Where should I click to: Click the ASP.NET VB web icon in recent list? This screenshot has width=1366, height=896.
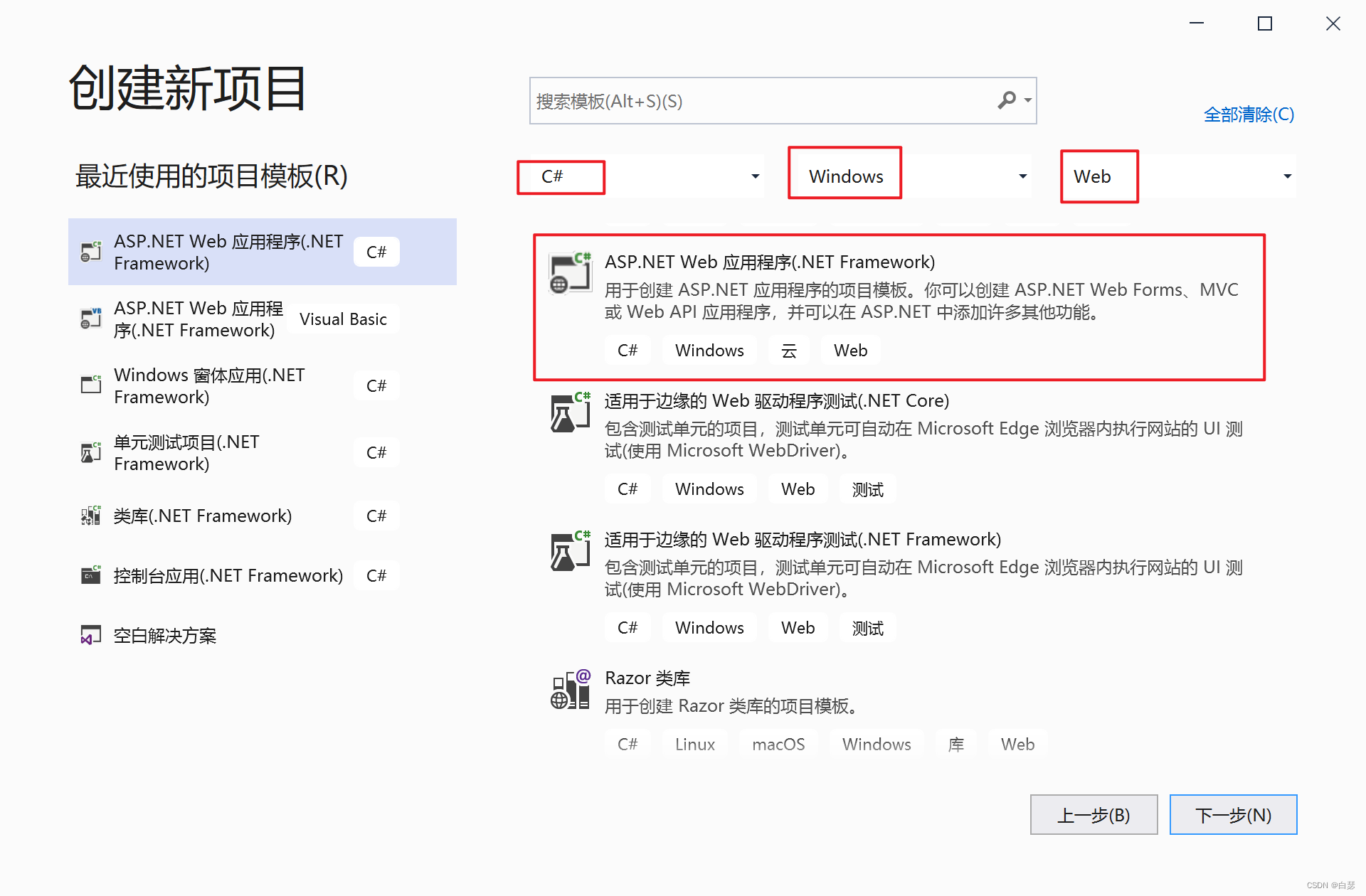click(x=91, y=319)
